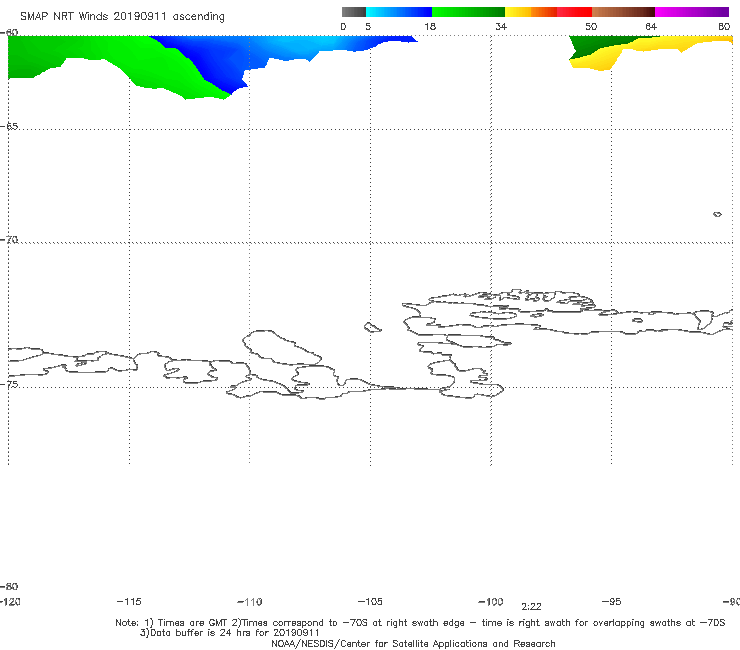The width and height of the screenshot is (740, 650).
Task: Click the dark blue wind region on the map
Action: (x=212, y=59)
